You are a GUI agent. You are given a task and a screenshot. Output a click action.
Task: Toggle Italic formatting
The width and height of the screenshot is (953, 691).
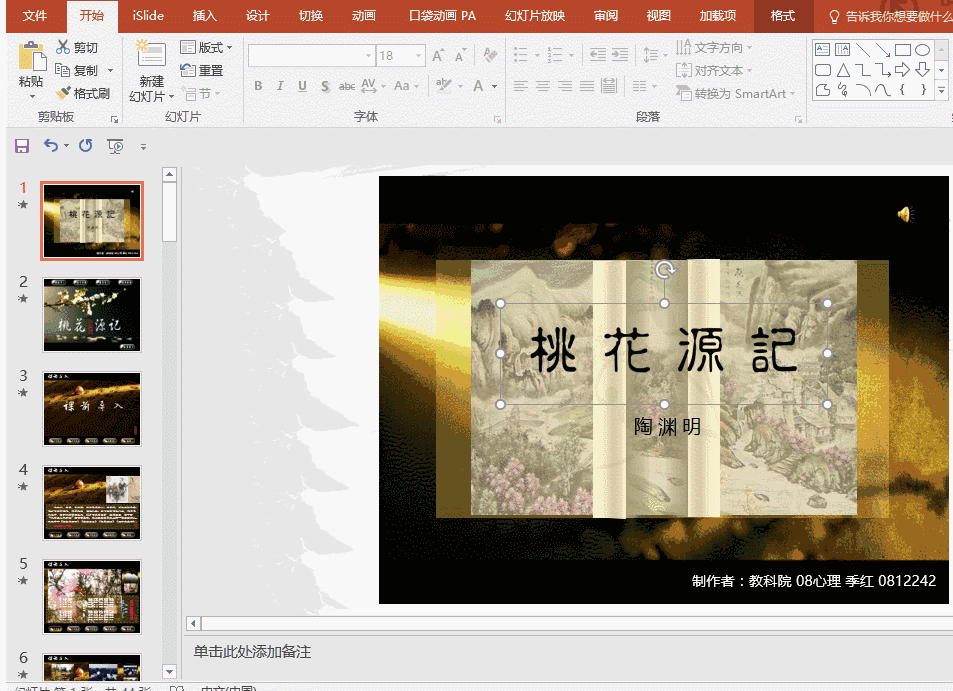pos(280,86)
